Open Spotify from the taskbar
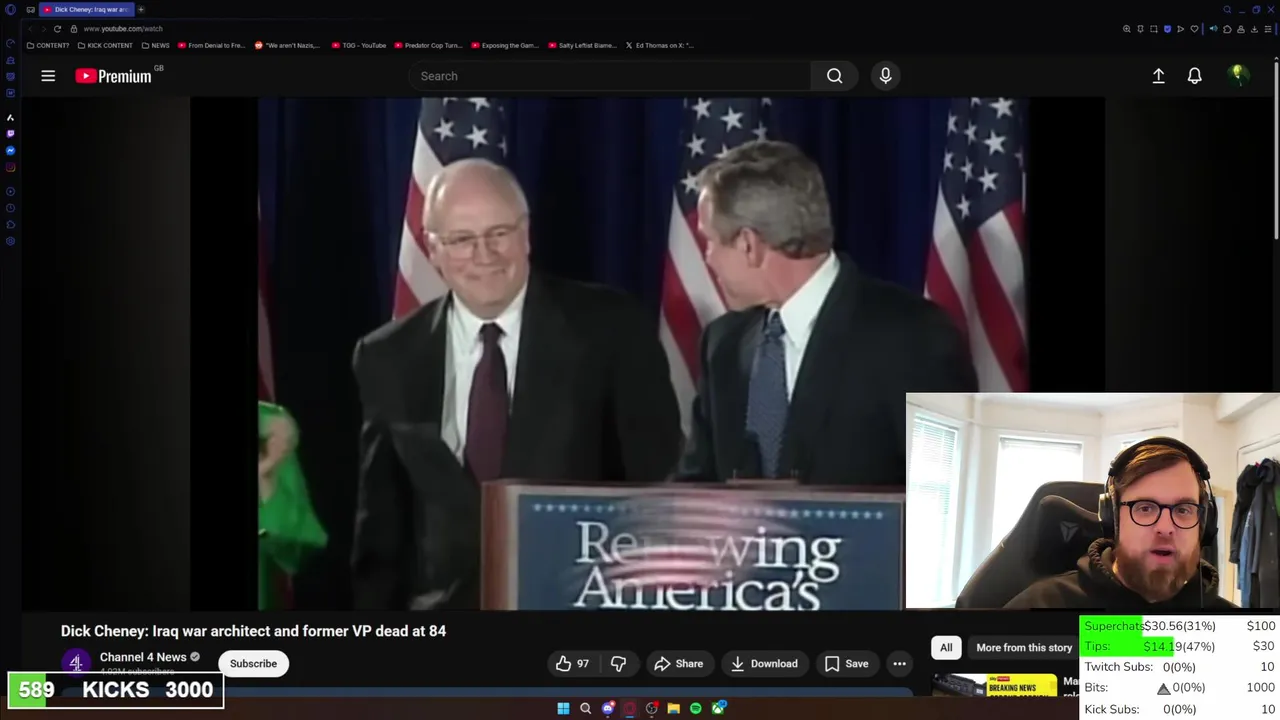Screen dimensions: 1280x720 point(696,708)
